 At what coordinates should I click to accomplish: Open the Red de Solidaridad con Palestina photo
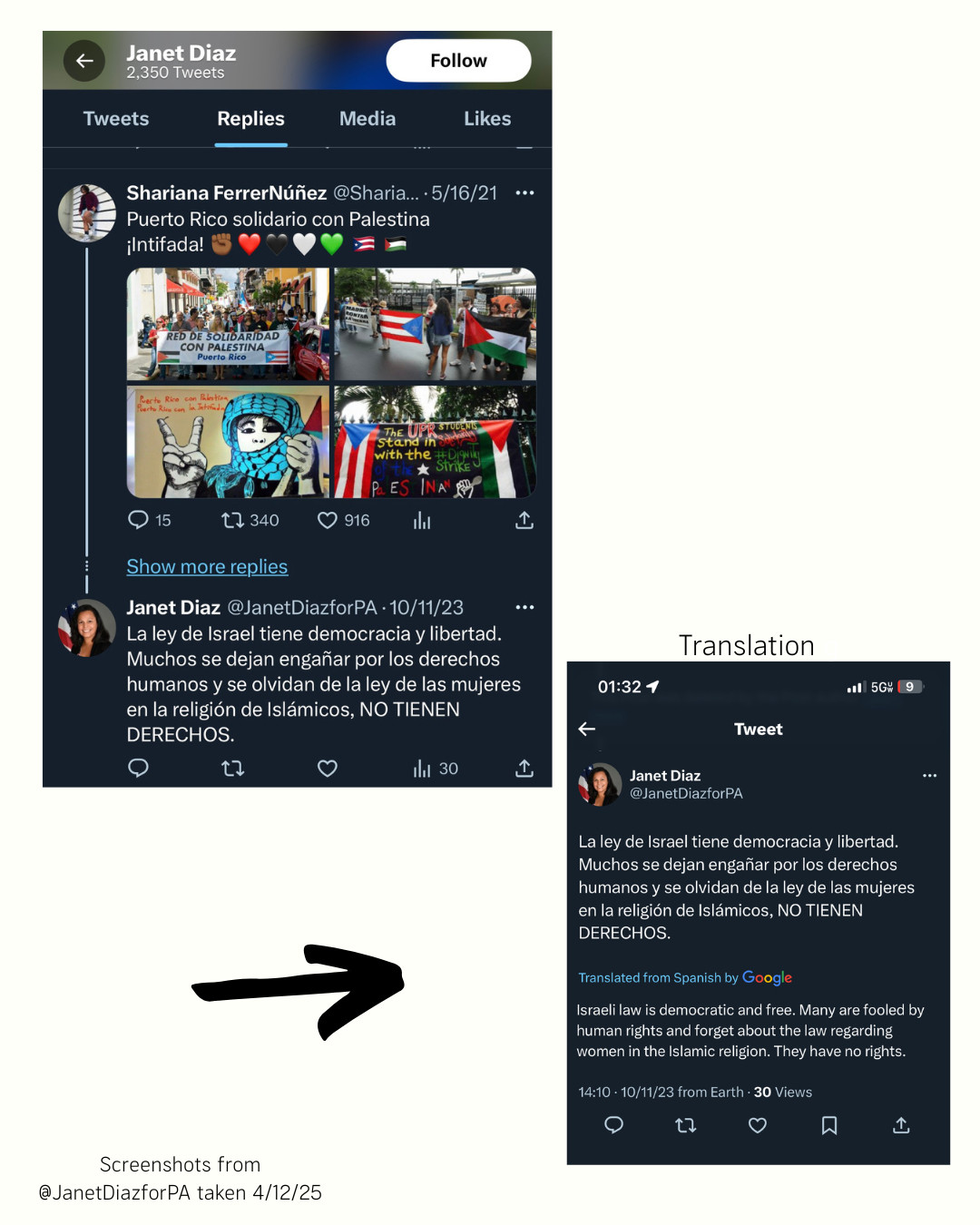228,324
